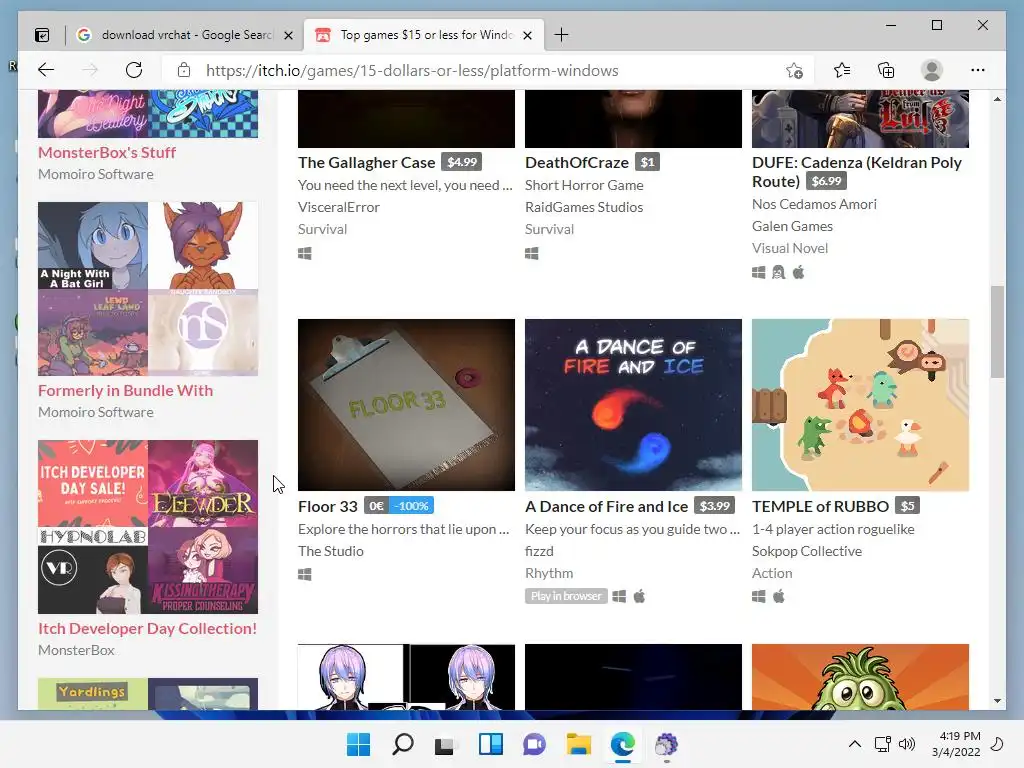Click the vertical scrollbar thumb
The height and width of the screenshot is (768, 1024).
click(997, 332)
